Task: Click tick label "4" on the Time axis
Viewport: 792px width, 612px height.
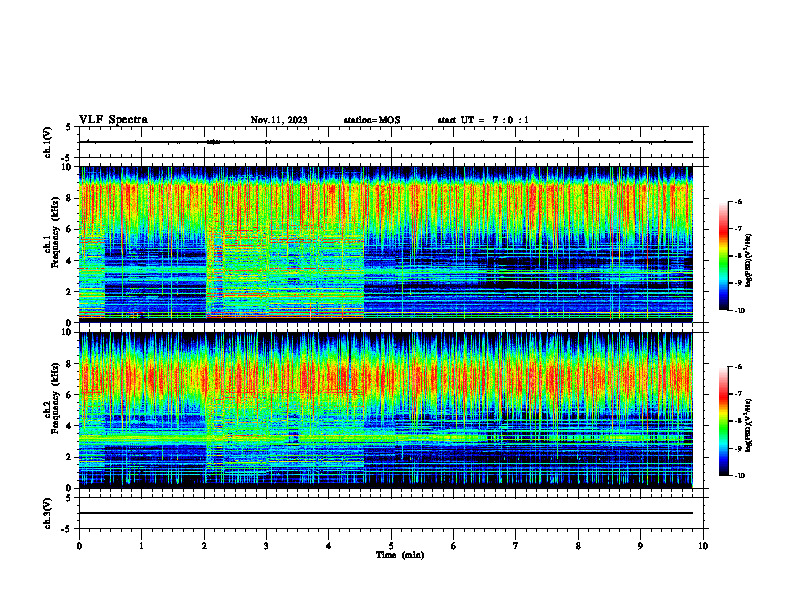Action: [329, 546]
